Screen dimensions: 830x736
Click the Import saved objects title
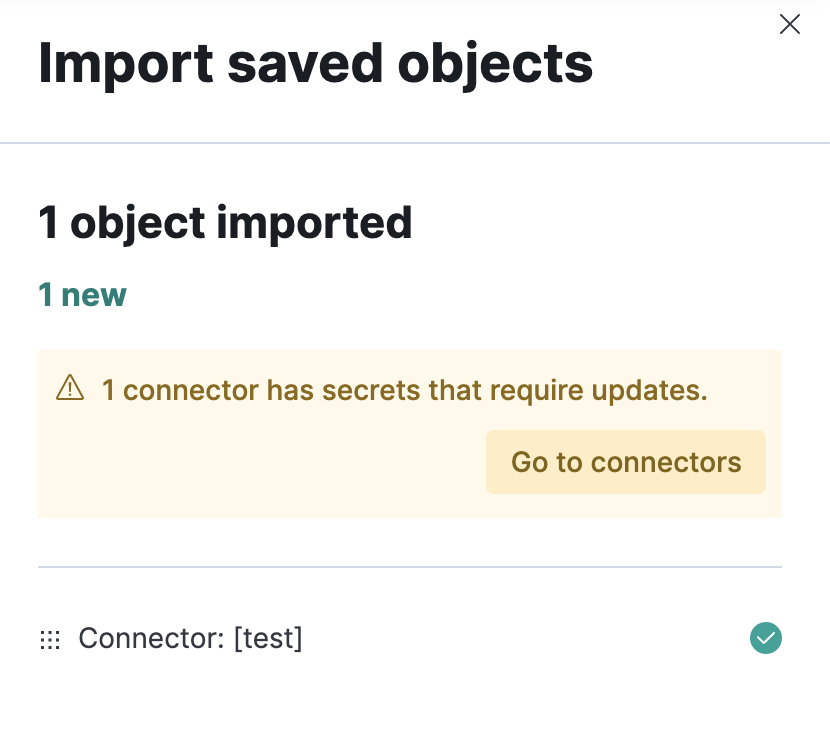(x=315, y=63)
